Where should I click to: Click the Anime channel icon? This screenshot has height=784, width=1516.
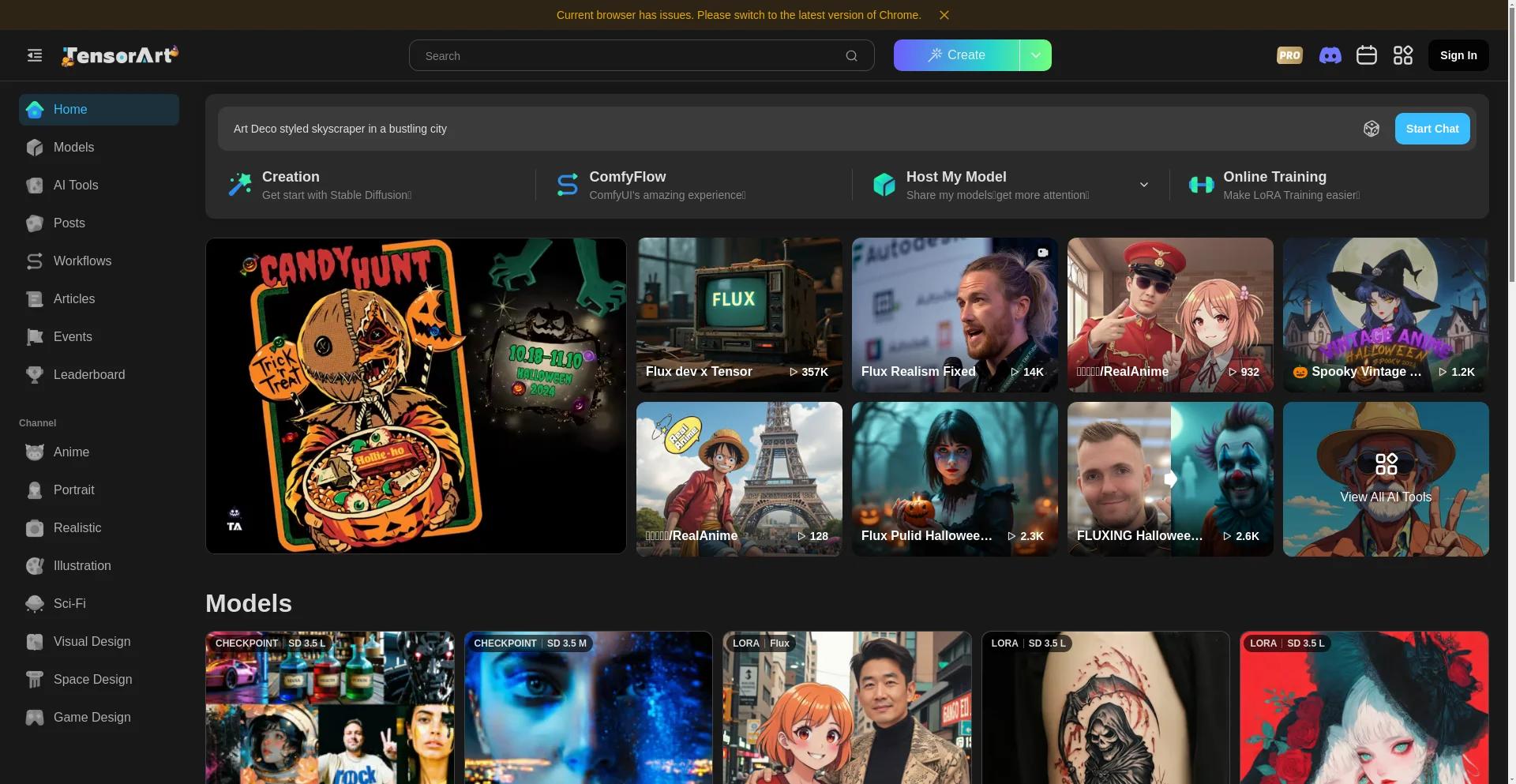35,452
